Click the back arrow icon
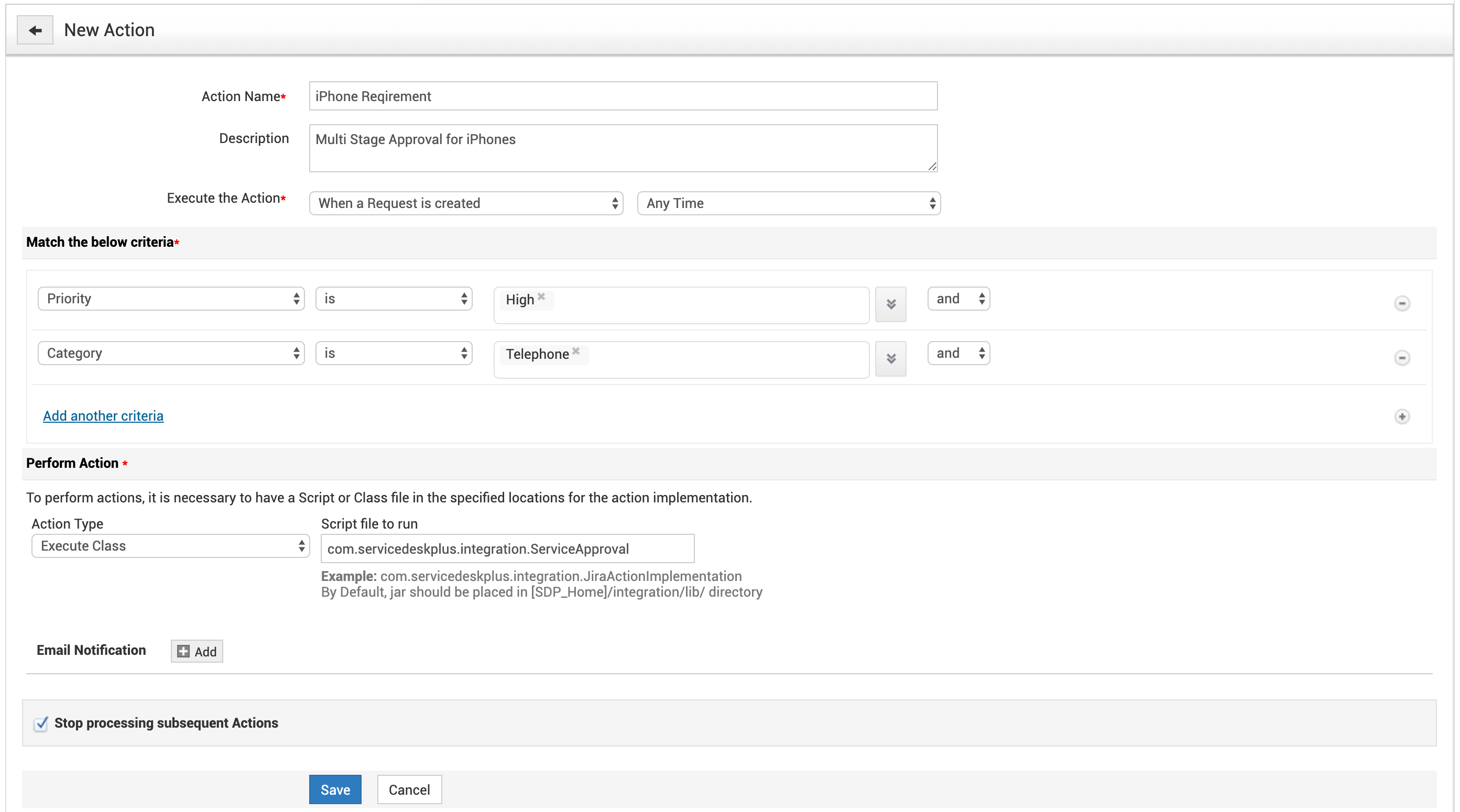Image resolution: width=1460 pixels, height=812 pixels. coord(35,30)
